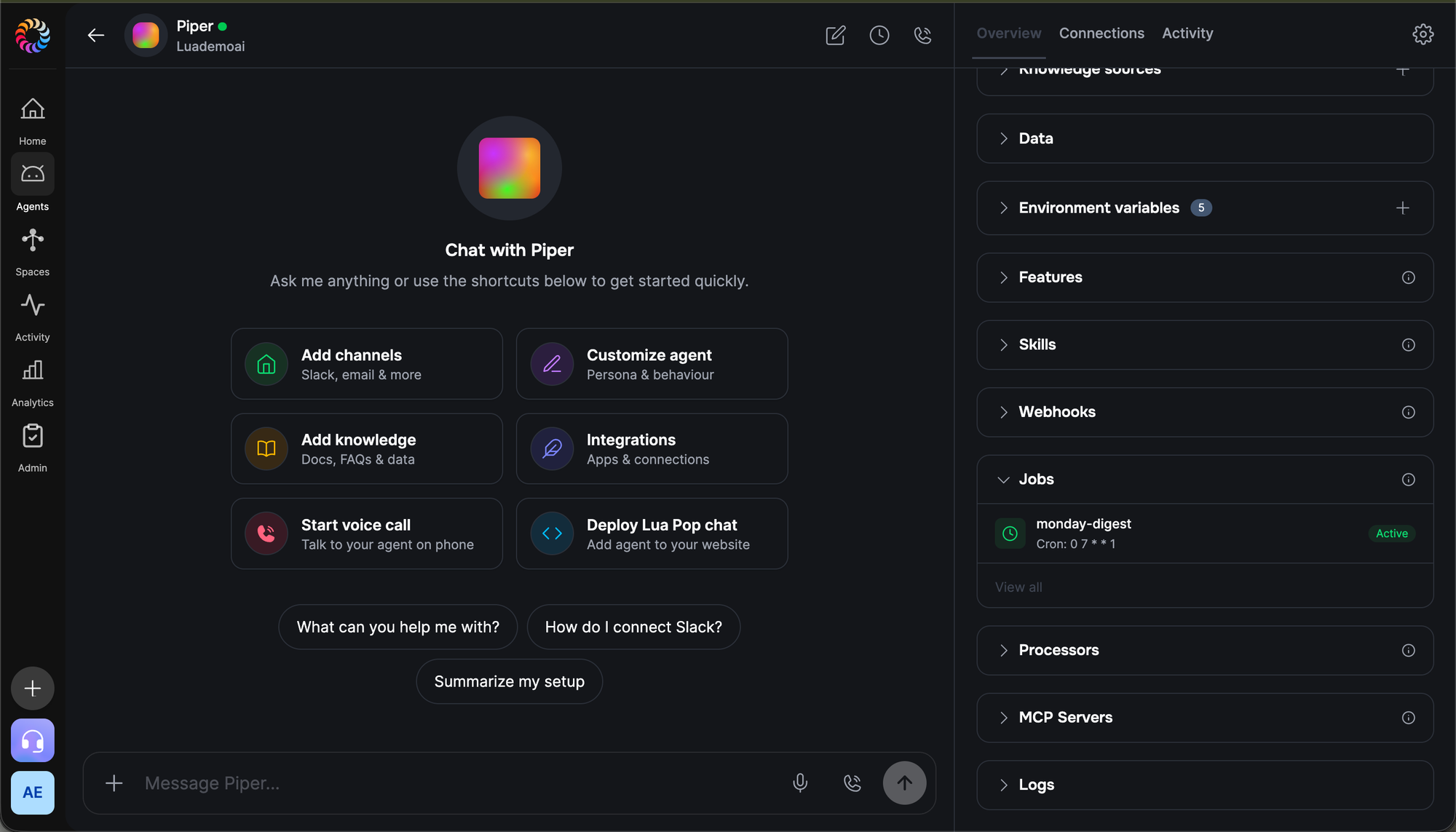Add a new environment variable with plus

[1402, 208]
